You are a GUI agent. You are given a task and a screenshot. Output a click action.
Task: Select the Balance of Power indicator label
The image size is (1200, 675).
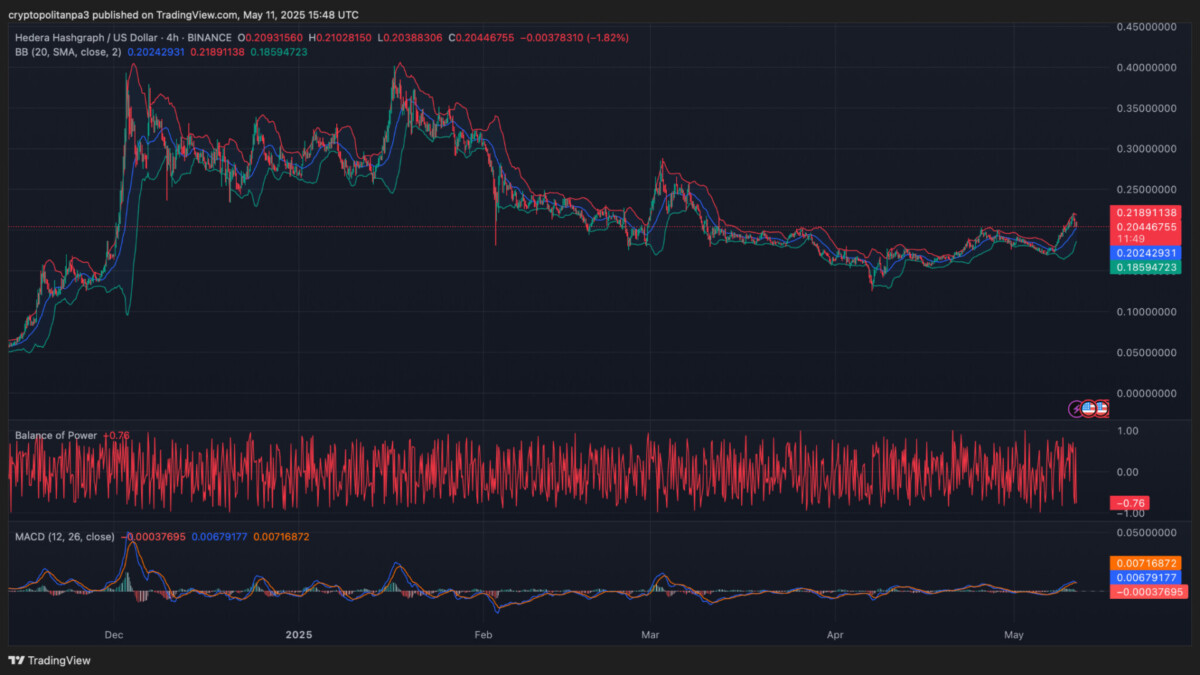(x=55, y=435)
